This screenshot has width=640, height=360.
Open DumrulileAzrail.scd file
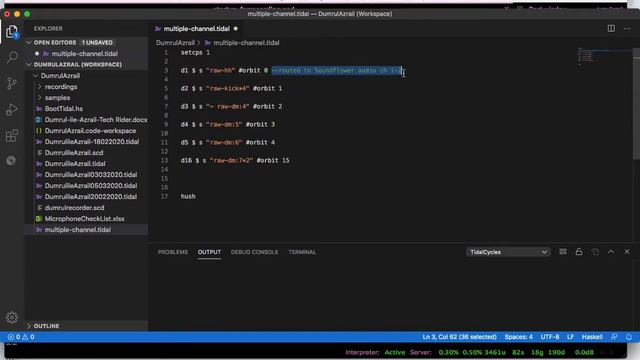[x=74, y=153]
